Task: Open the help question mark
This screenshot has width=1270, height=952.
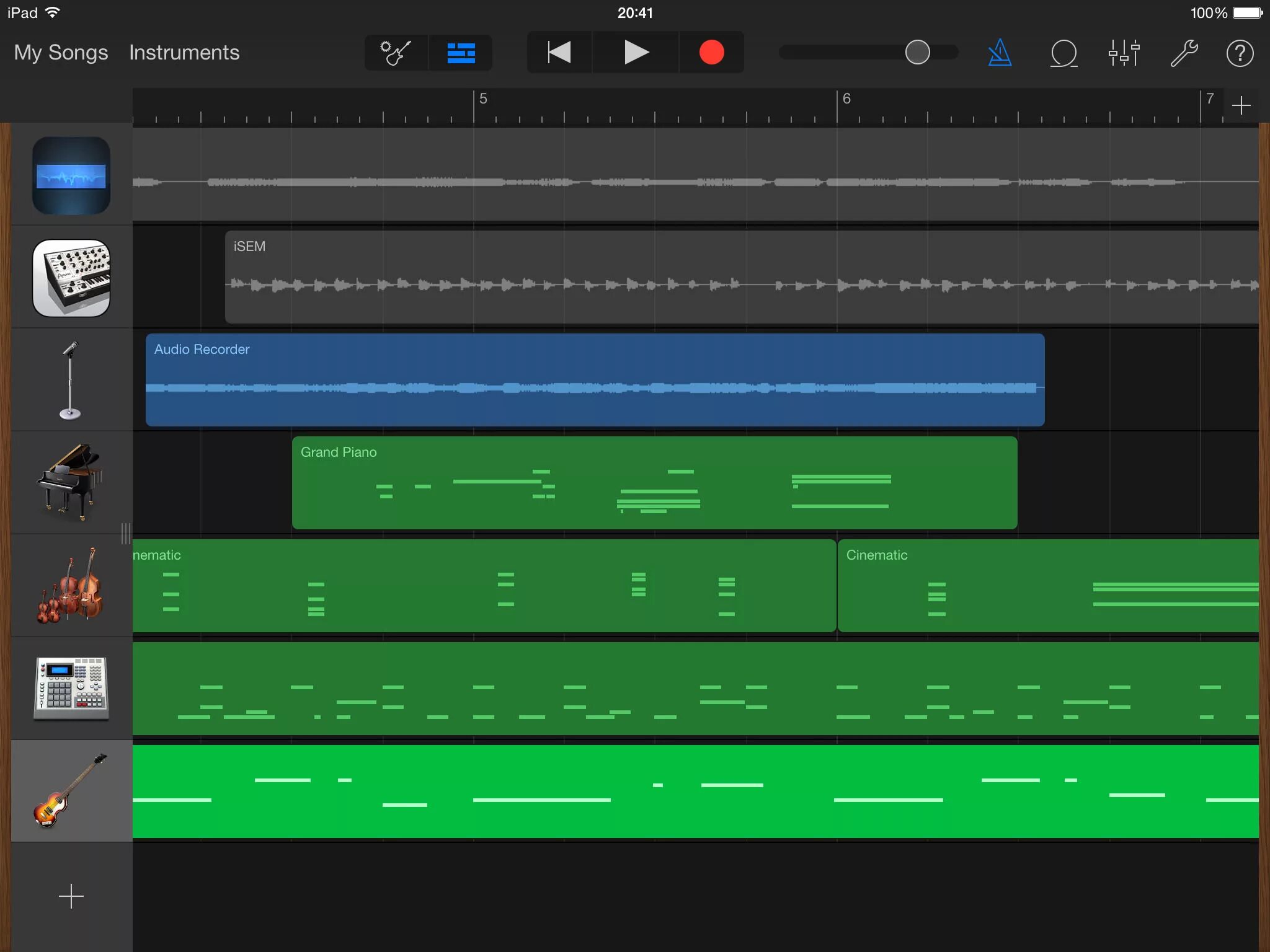Action: [1240, 53]
